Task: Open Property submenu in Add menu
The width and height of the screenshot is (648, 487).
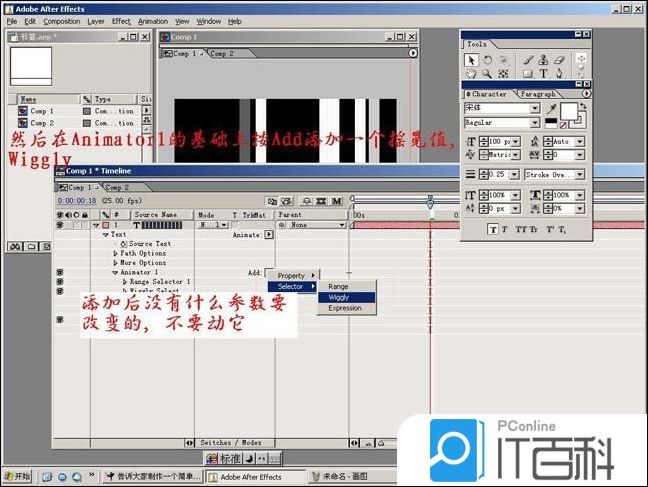Action: pyautogui.click(x=294, y=275)
